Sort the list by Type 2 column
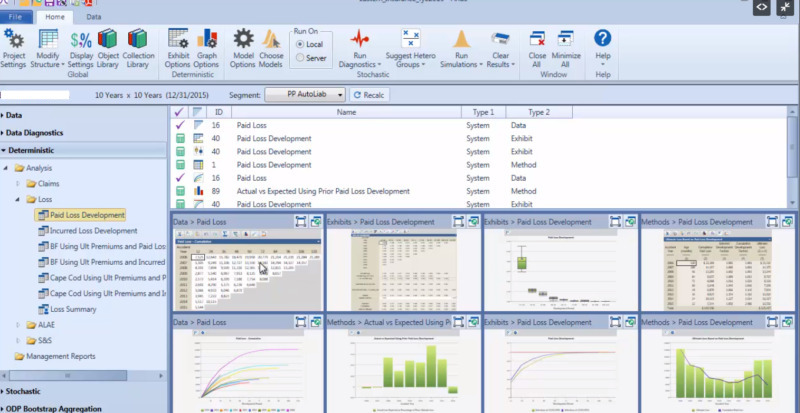The height and width of the screenshot is (413, 800). click(x=539, y=112)
